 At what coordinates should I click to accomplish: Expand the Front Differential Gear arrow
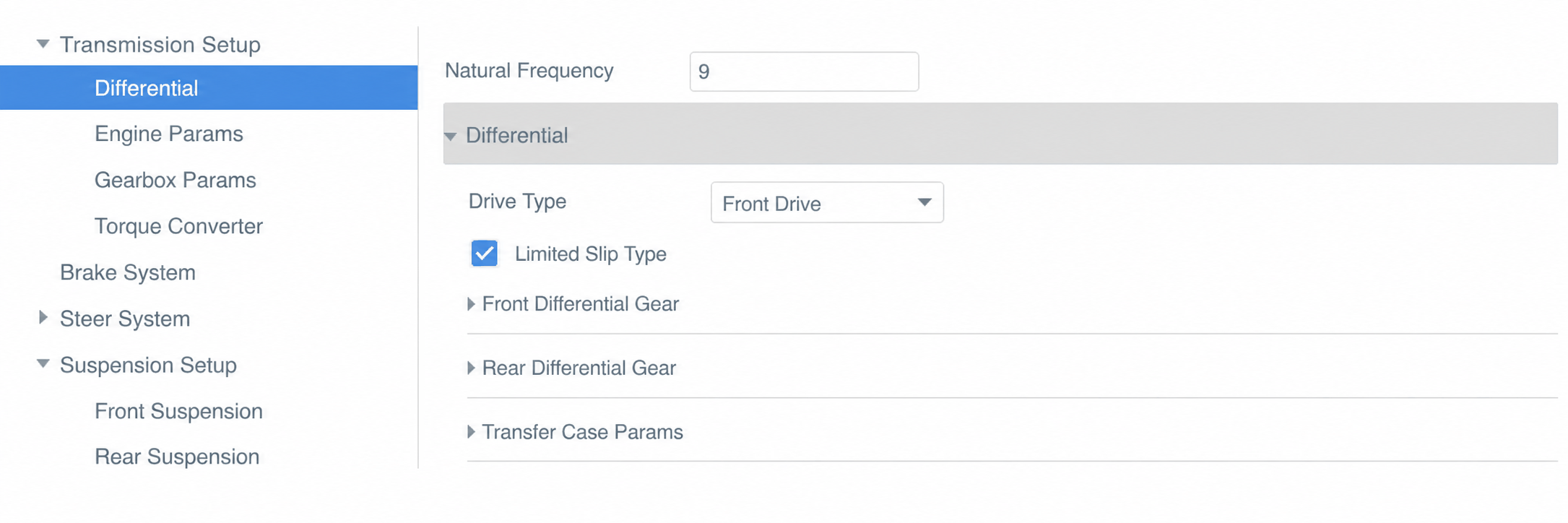471,304
